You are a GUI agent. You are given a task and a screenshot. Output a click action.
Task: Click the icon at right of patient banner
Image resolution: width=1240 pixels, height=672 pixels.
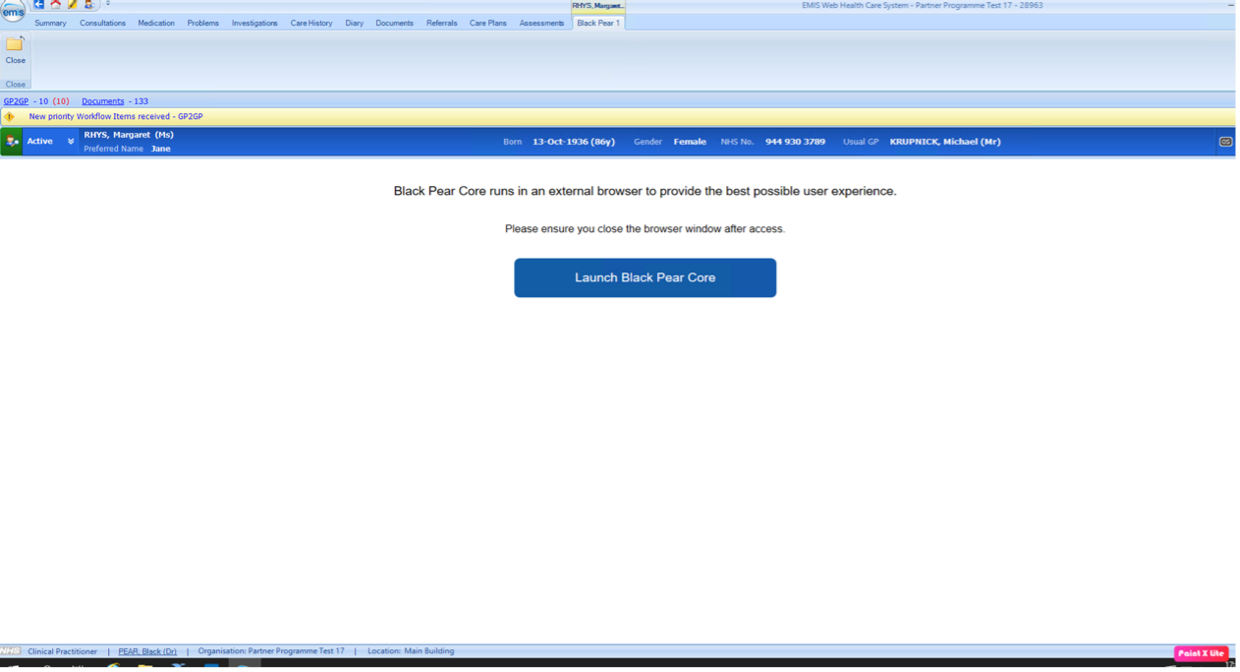(1225, 142)
